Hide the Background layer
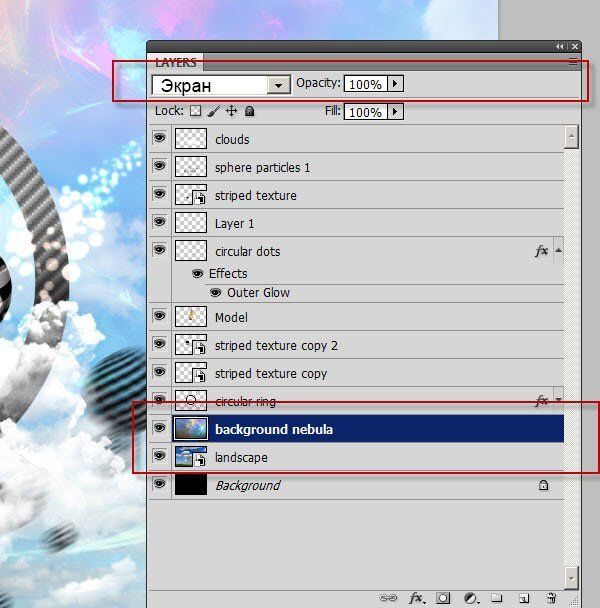The height and width of the screenshot is (608, 600). [159, 484]
